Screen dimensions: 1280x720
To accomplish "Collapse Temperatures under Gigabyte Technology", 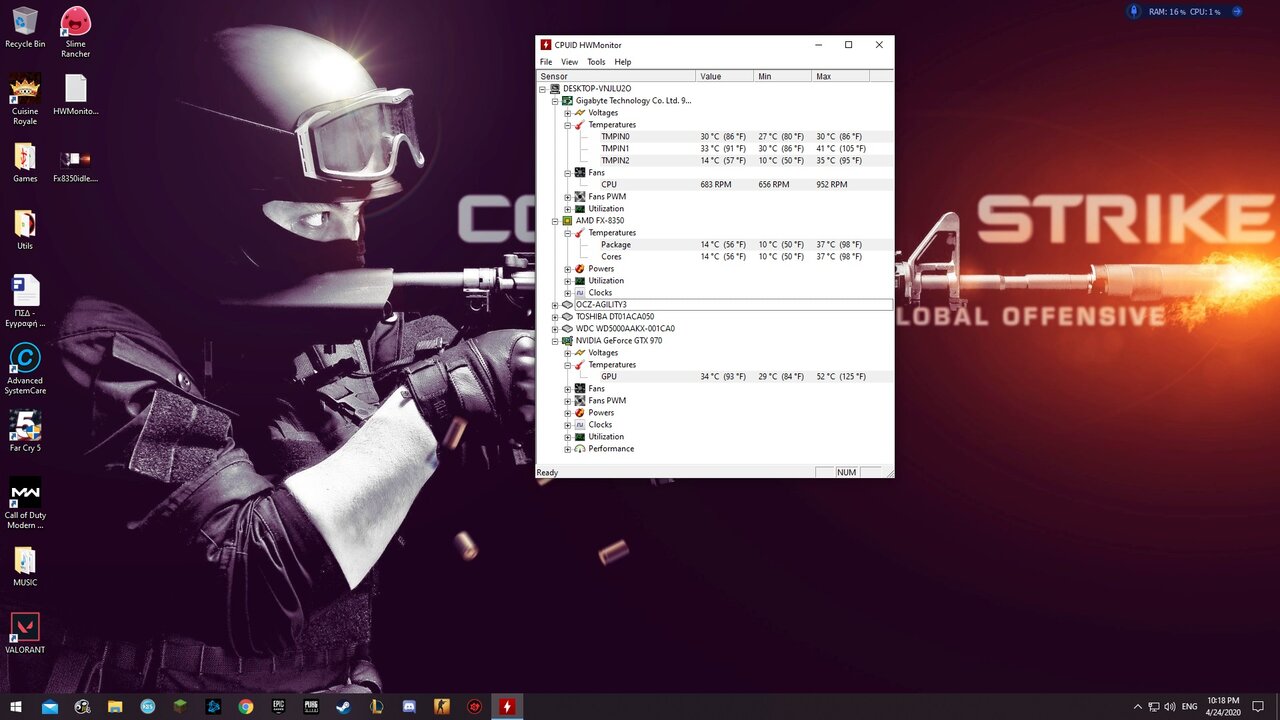I will pyautogui.click(x=567, y=125).
